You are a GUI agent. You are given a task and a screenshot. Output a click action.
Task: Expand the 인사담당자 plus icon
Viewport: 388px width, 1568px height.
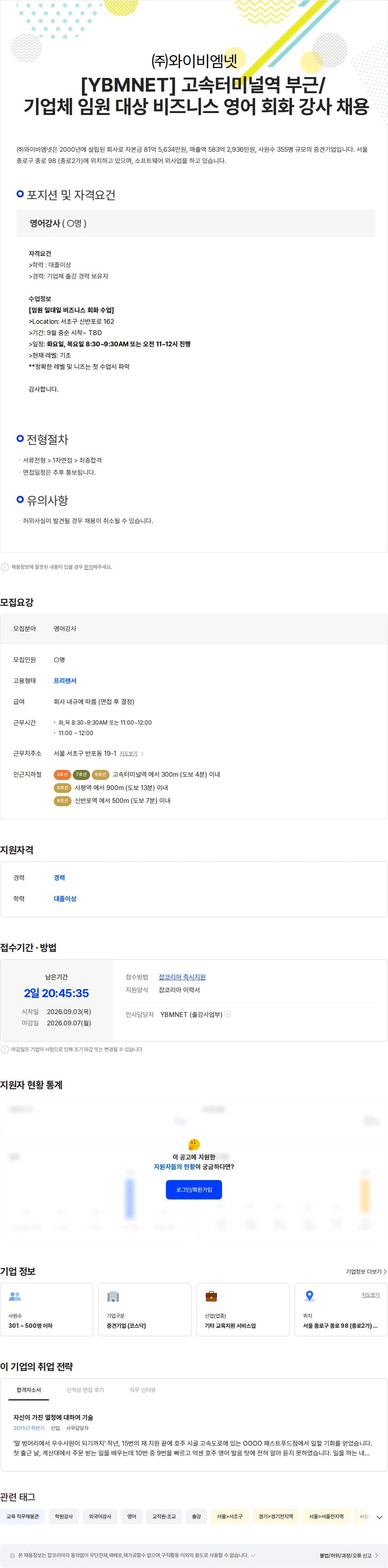click(x=228, y=1014)
